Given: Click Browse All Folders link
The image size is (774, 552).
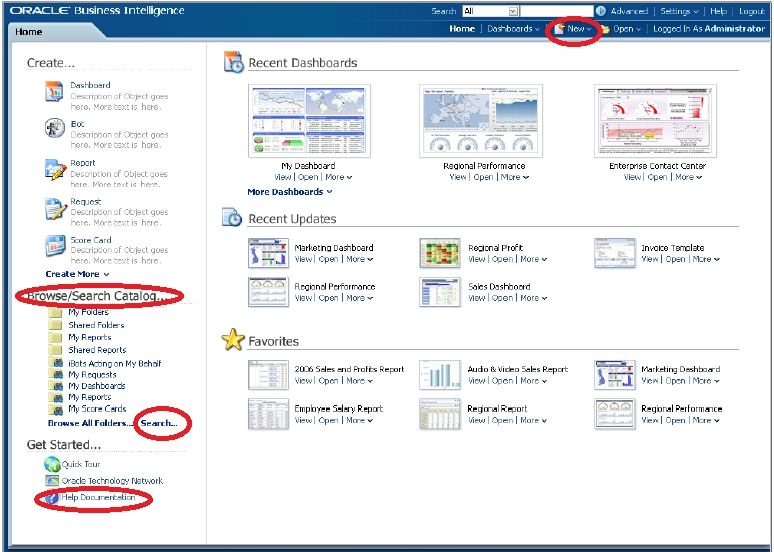Looking at the screenshot, I should click(90, 423).
